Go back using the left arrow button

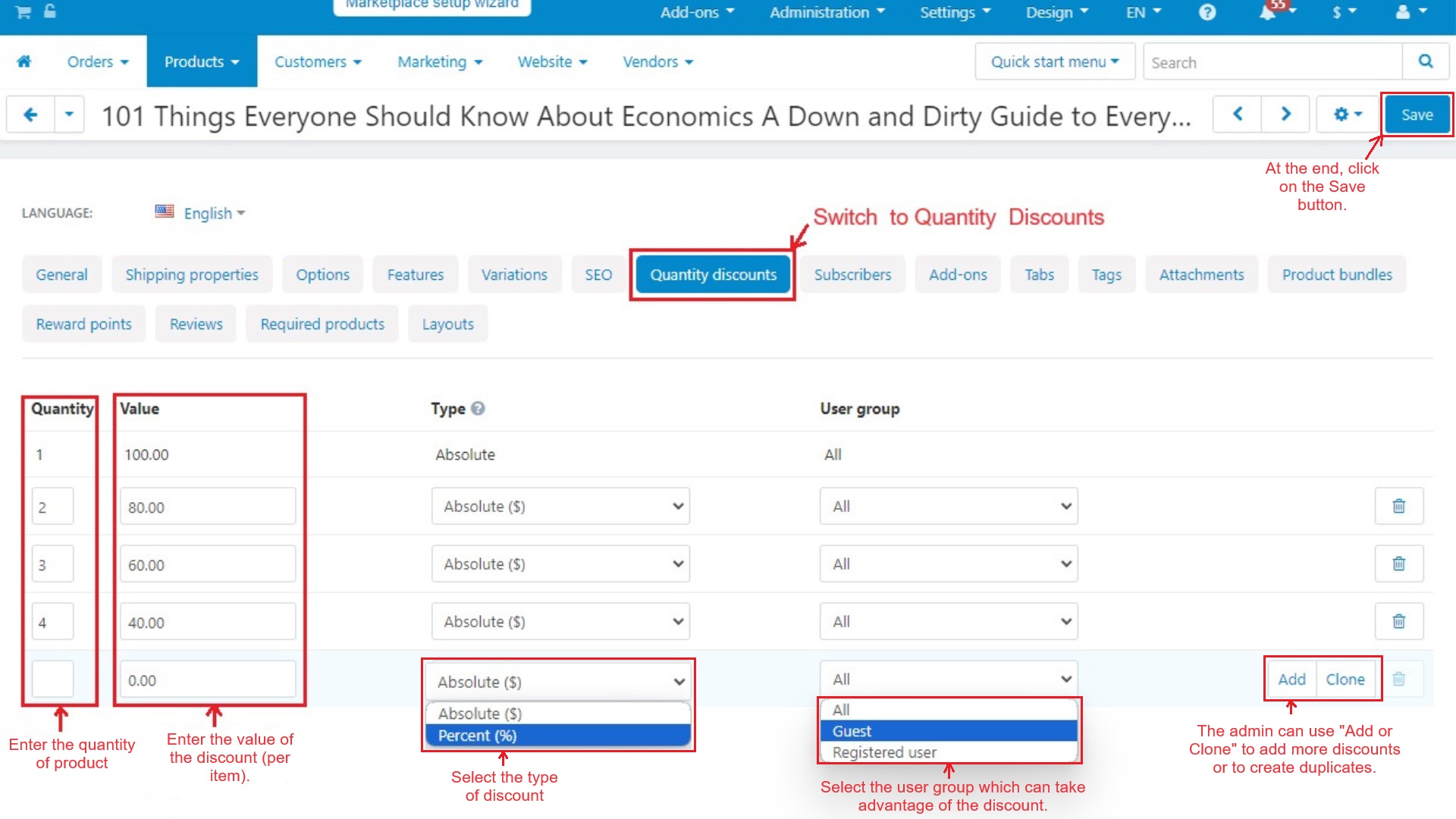coord(30,115)
